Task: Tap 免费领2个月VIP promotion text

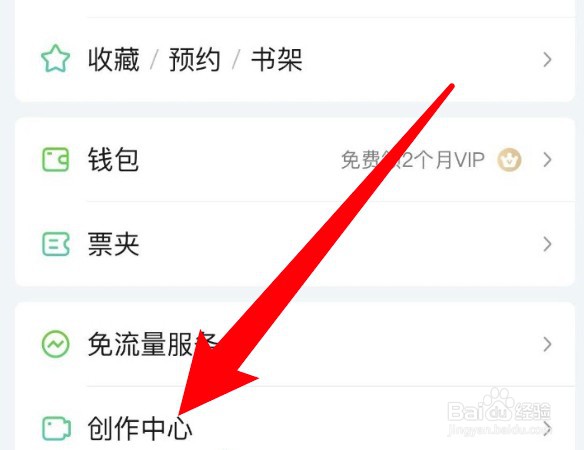Action: pyautogui.click(x=413, y=160)
